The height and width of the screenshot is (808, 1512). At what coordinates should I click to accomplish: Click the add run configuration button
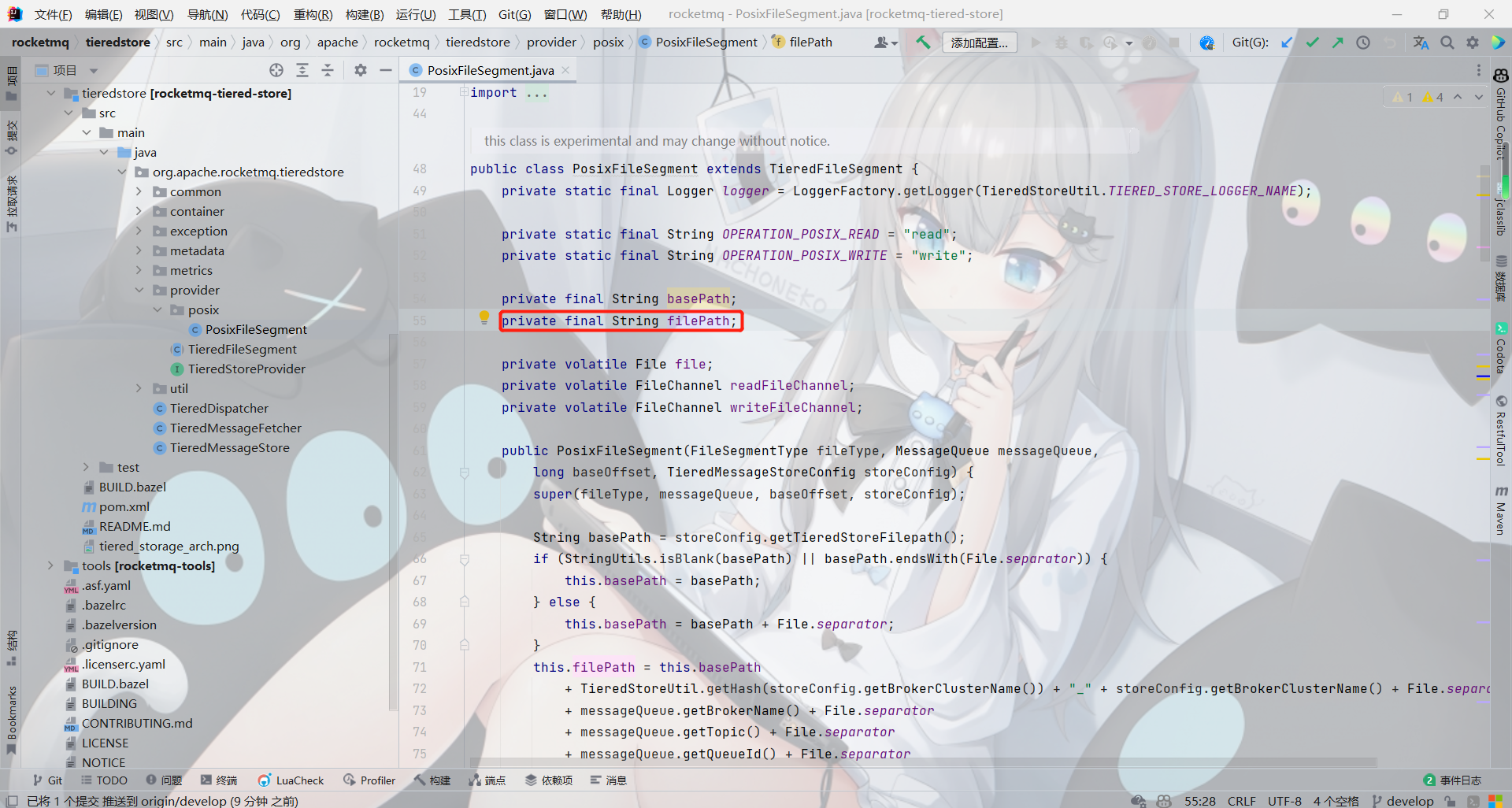coord(979,43)
